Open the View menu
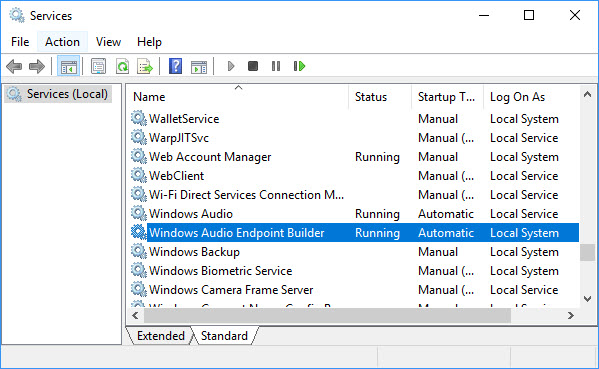 coord(108,42)
